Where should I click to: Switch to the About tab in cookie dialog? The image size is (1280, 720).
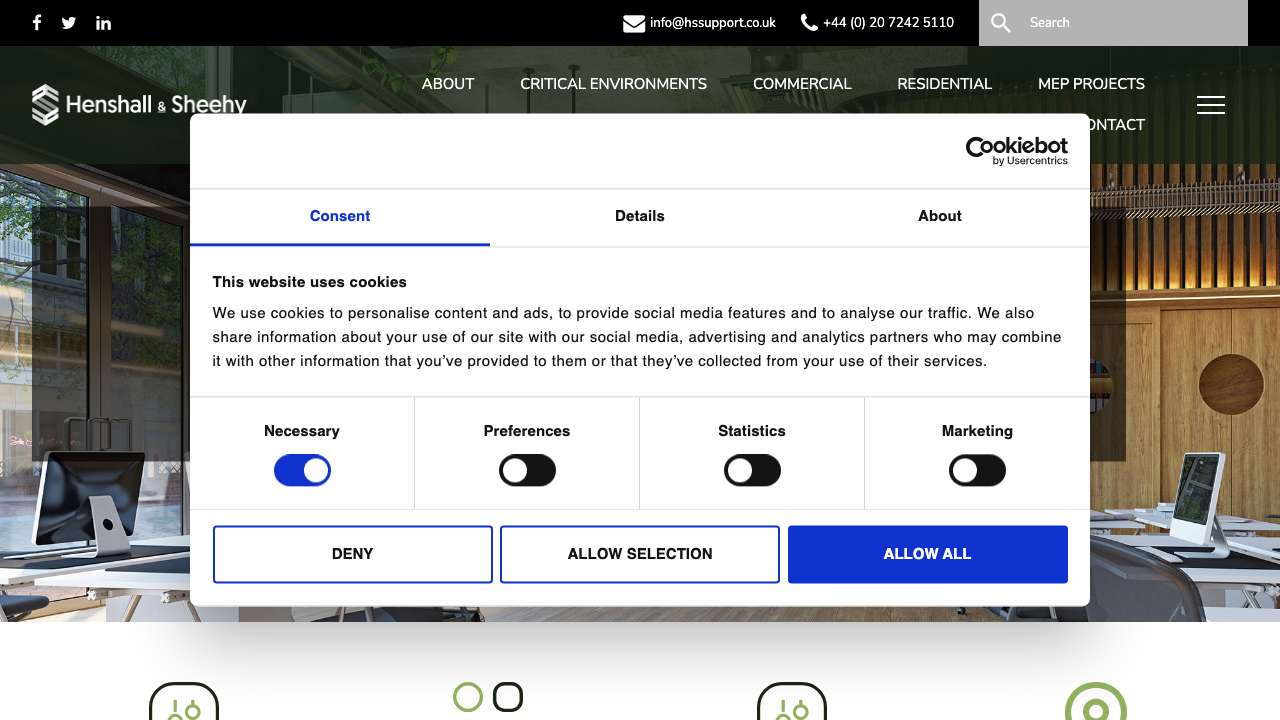pos(939,216)
